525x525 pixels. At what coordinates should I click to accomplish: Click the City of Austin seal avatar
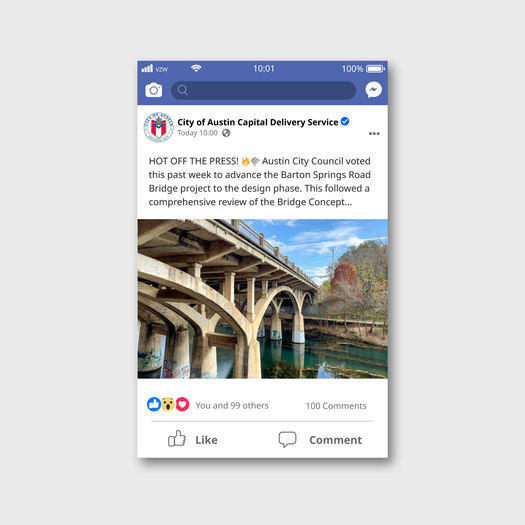point(159,127)
